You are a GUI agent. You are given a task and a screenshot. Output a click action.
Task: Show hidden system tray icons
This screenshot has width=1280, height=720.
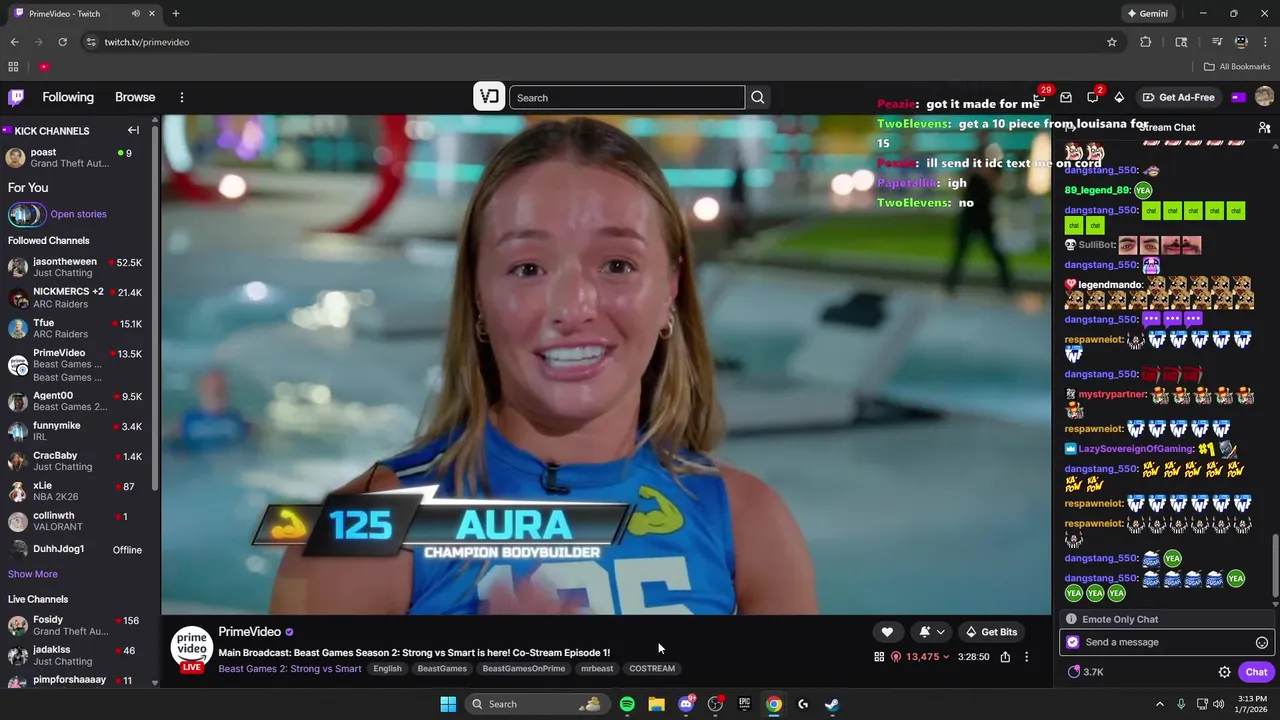tap(1160, 704)
